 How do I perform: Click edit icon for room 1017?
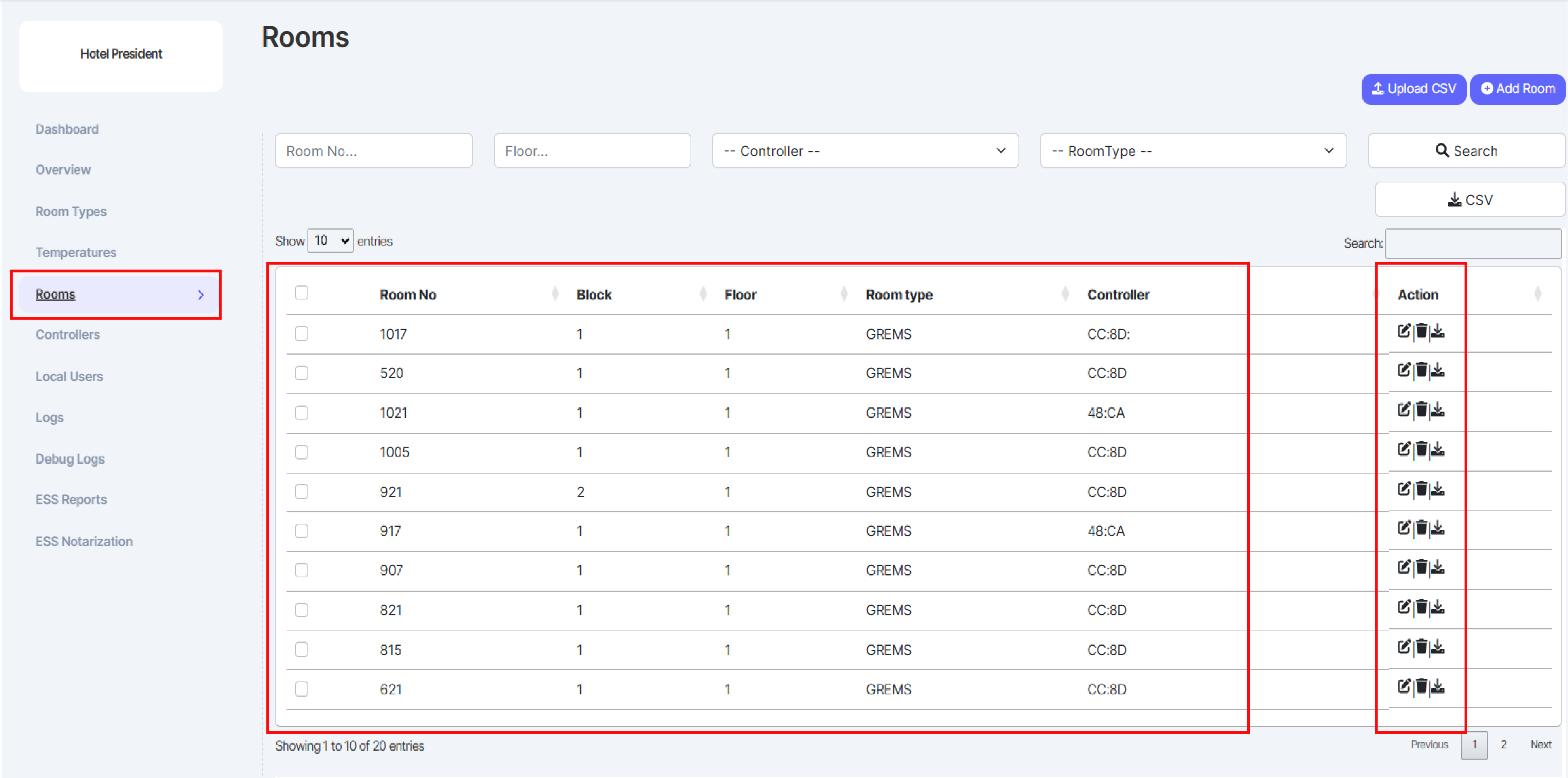[x=1404, y=331]
